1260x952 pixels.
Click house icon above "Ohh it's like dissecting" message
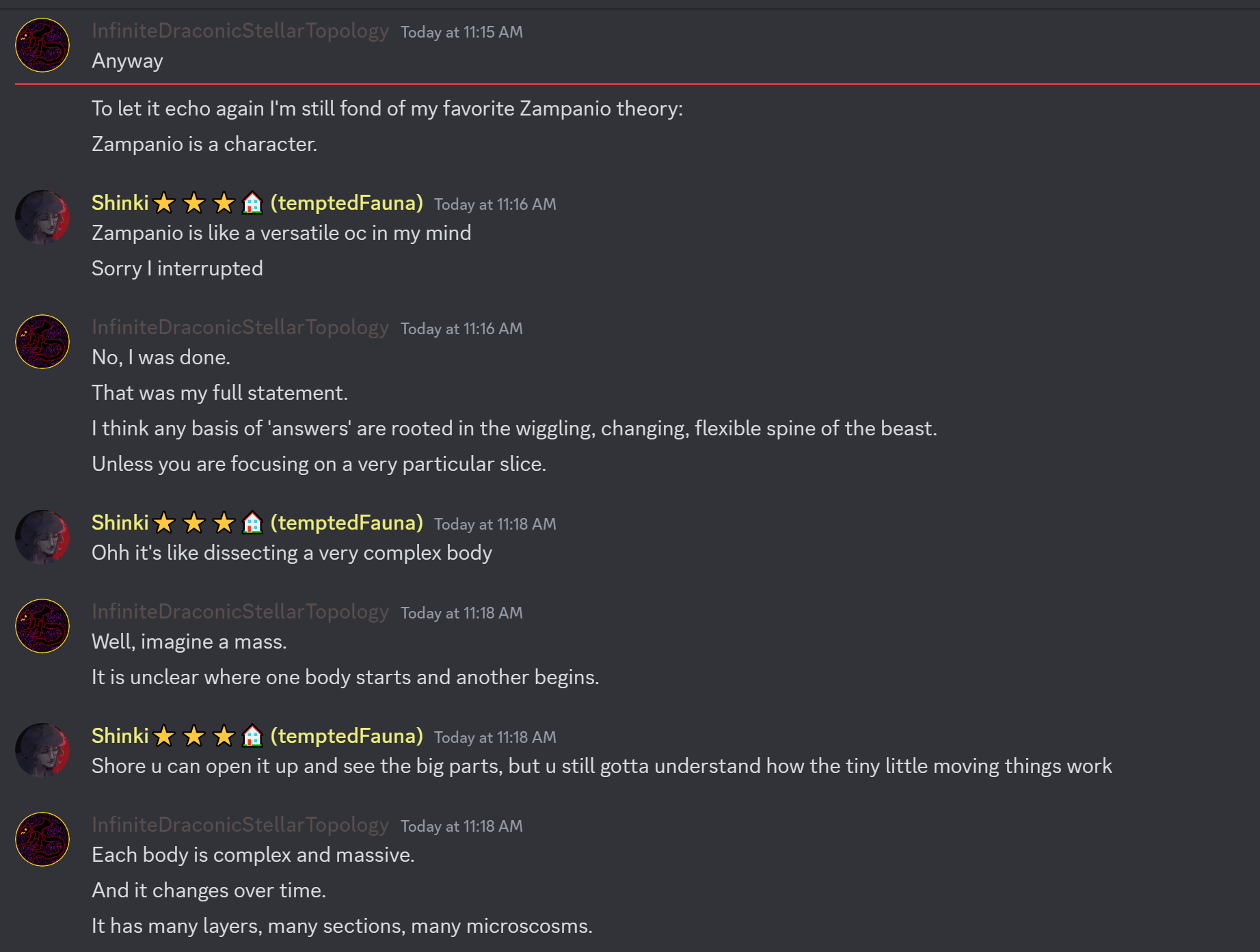252,523
